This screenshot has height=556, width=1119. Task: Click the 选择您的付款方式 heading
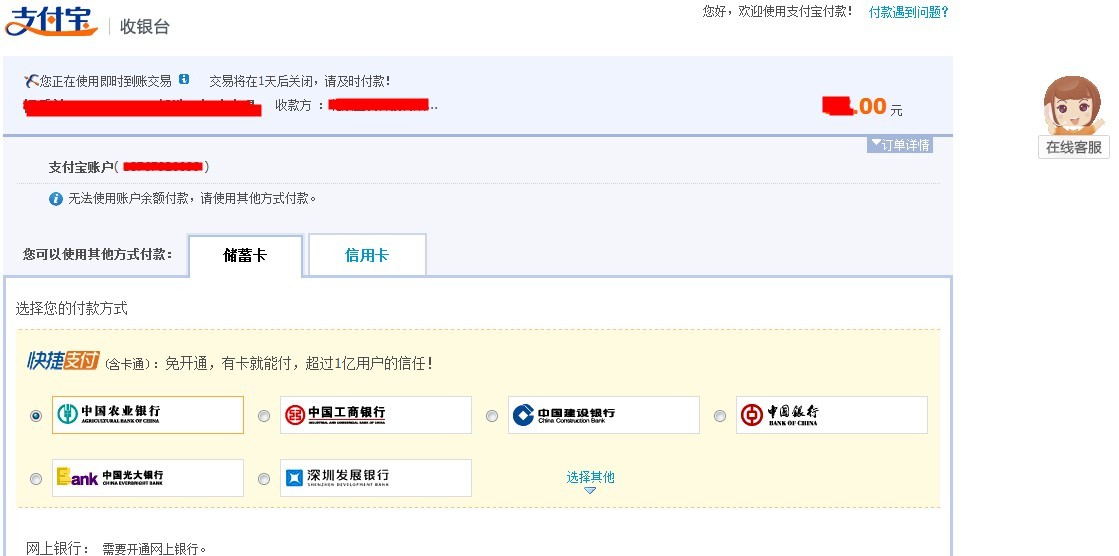[71, 309]
